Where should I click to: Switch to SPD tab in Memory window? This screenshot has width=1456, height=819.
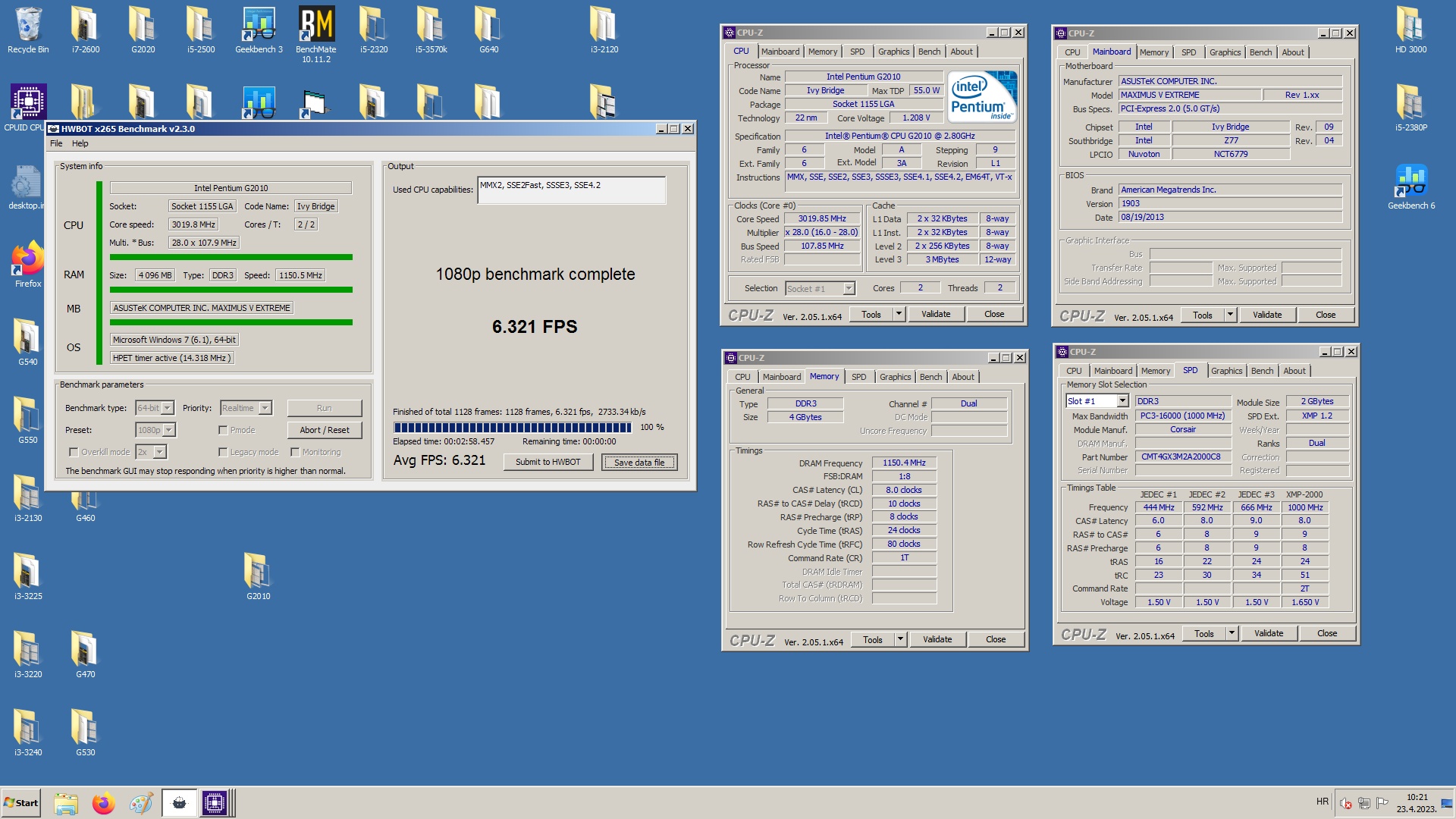[x=858, y=377]
